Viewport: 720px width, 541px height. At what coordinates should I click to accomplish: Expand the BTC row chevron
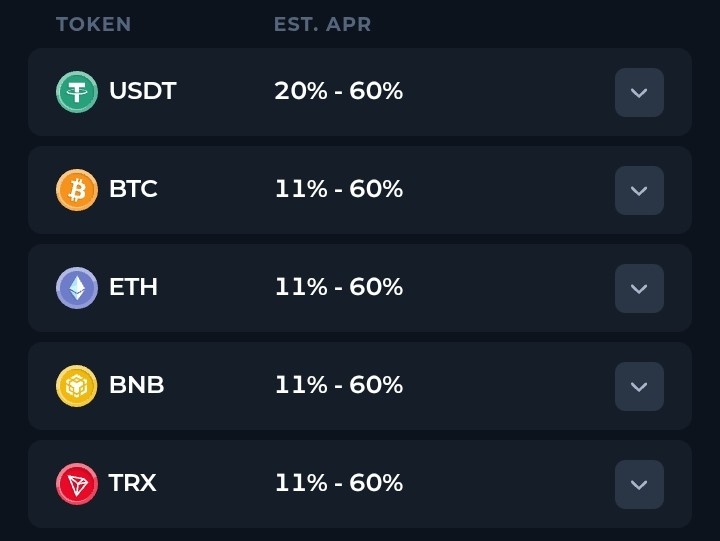[639, 191]
